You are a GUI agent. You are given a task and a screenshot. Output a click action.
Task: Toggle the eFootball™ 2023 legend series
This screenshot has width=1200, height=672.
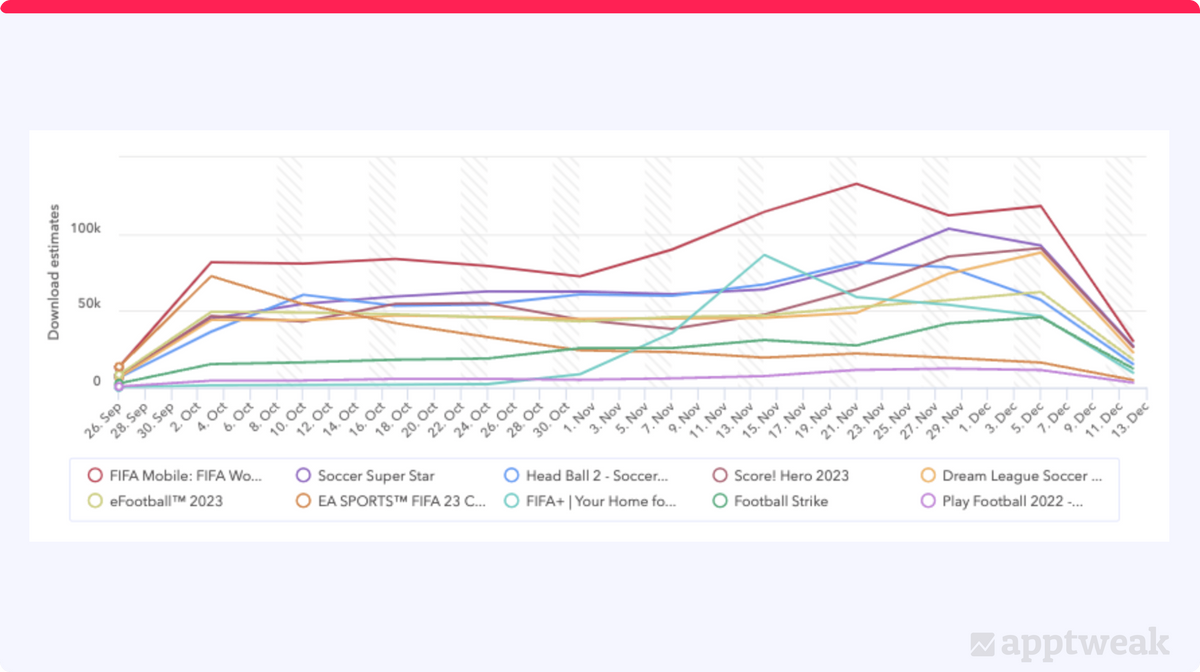coord(155,501)
